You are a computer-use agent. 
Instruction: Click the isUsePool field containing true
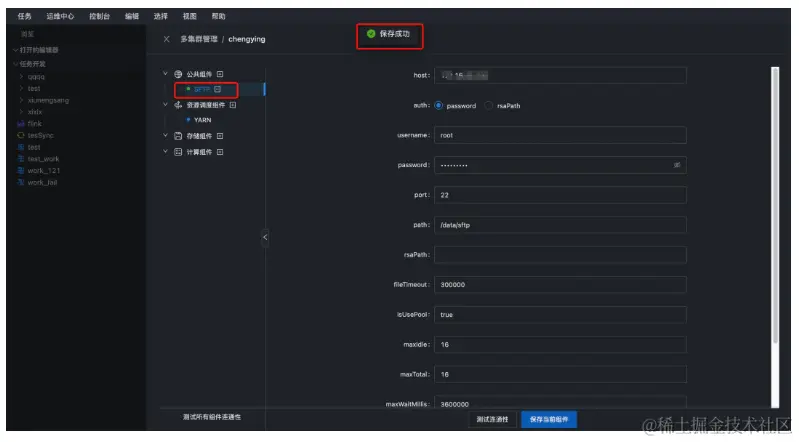point(560,315)
